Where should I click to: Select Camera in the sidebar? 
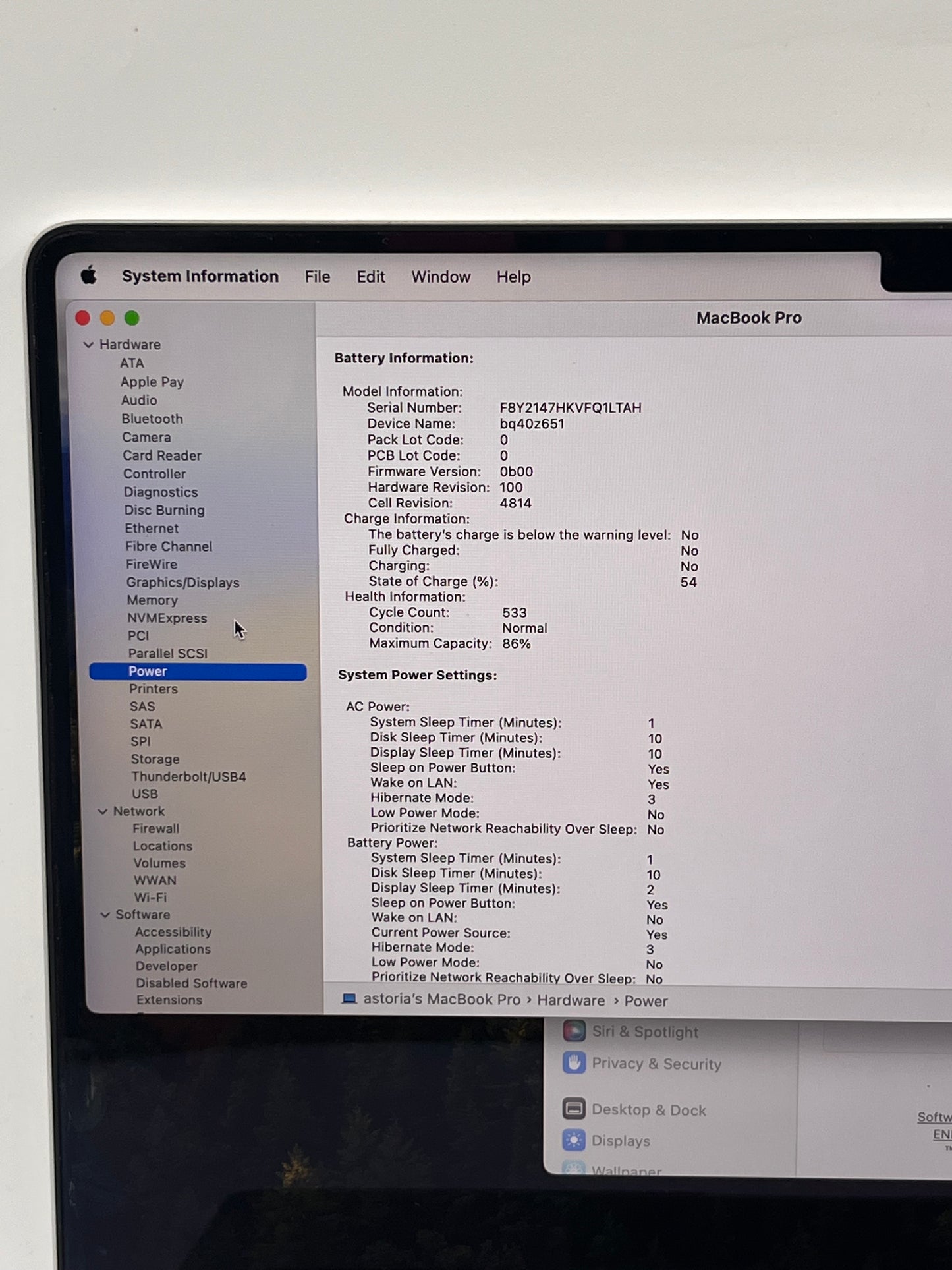pos(146,437)
